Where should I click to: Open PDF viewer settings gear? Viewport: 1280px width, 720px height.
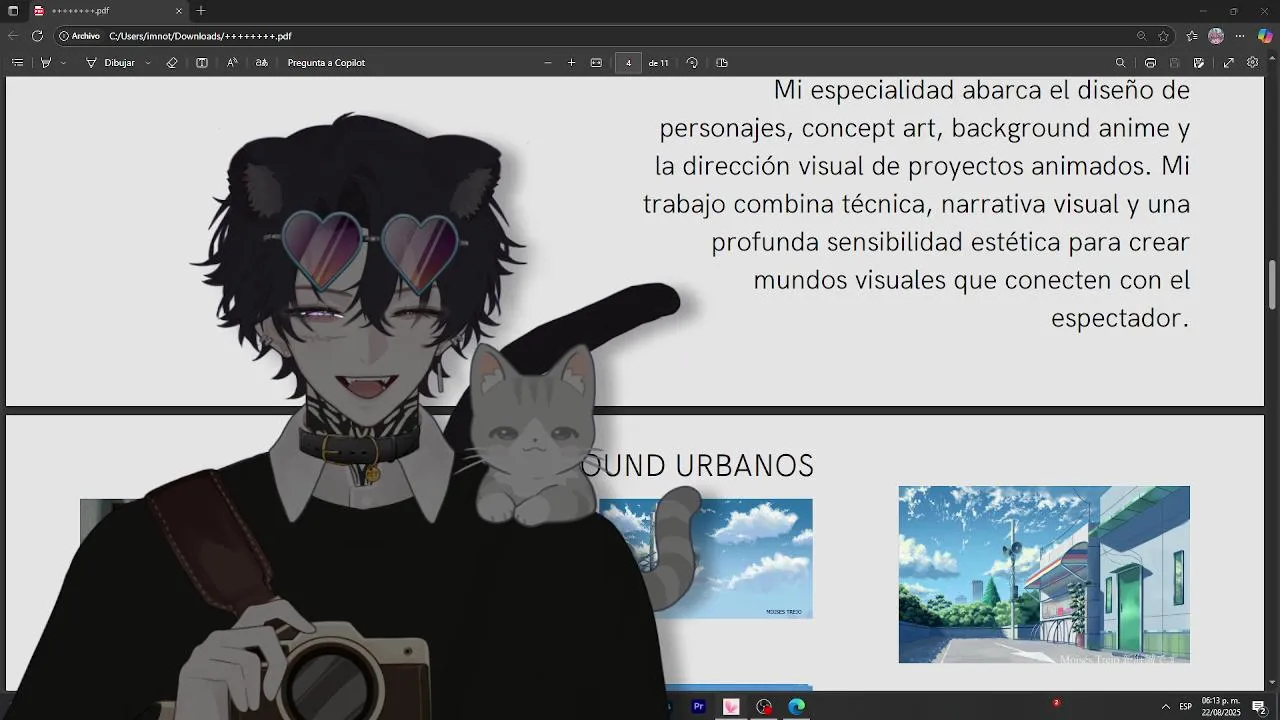pyautogui.click(x=1253, y=63)
